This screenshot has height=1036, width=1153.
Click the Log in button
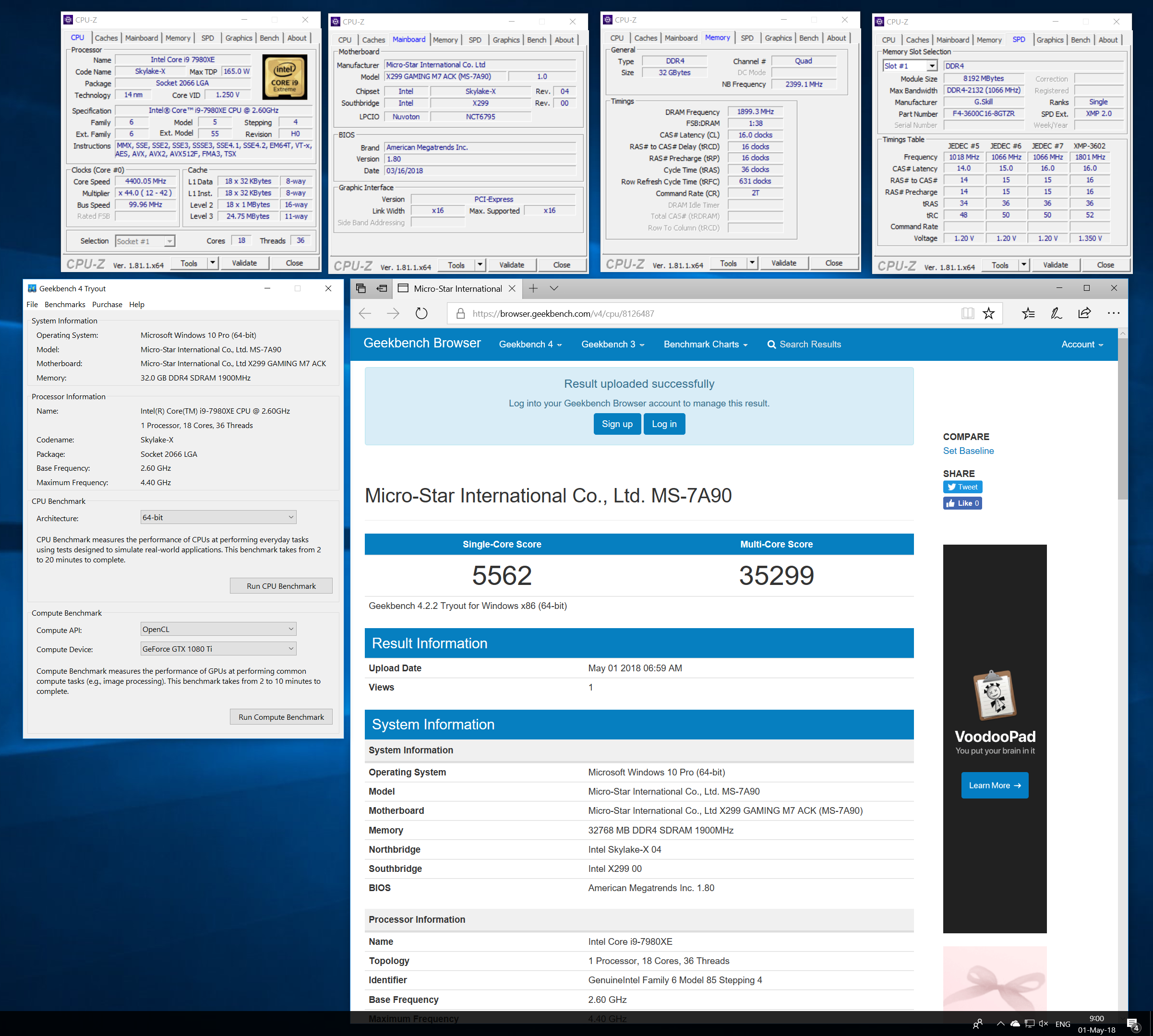pyautogui.click(x=664, y=424)
